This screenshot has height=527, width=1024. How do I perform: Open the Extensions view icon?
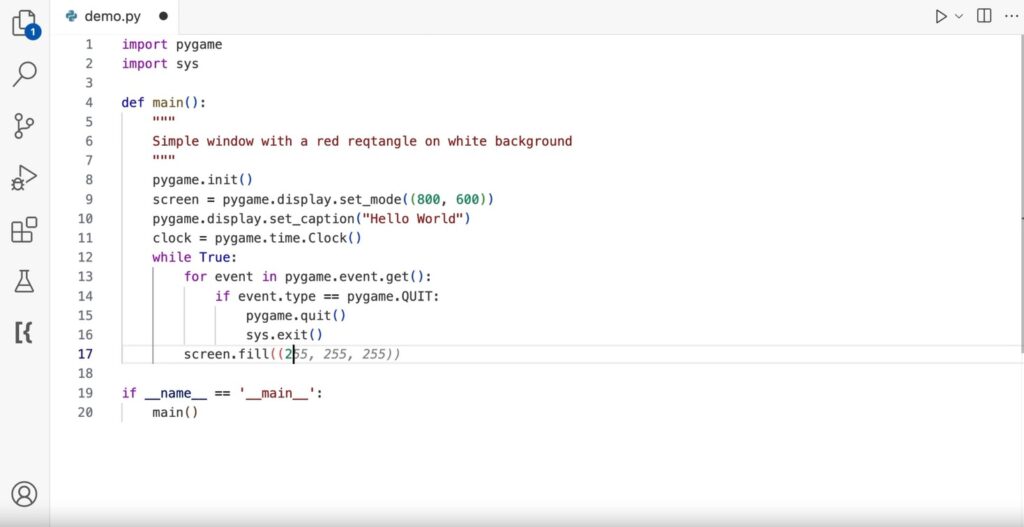click(24, 229)
